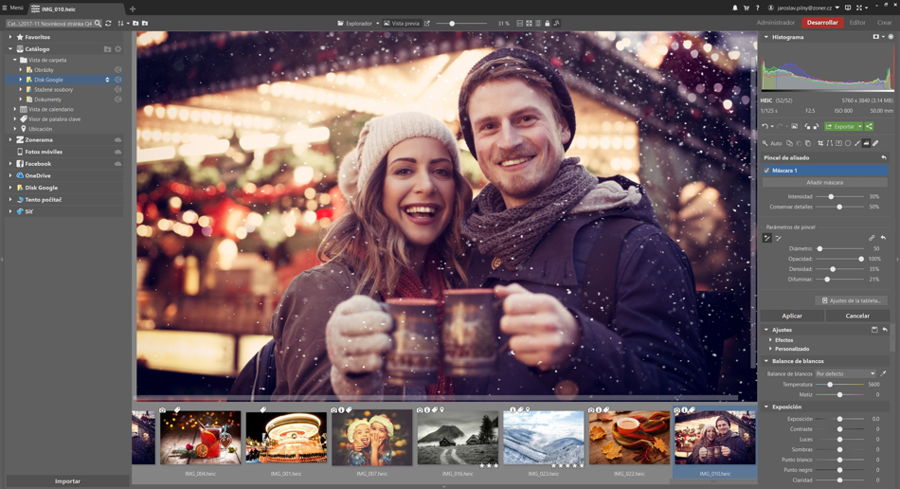Click the Ajustes de la tableta button
This screenshot has height=489, width=900.
[x=851, y=301]
